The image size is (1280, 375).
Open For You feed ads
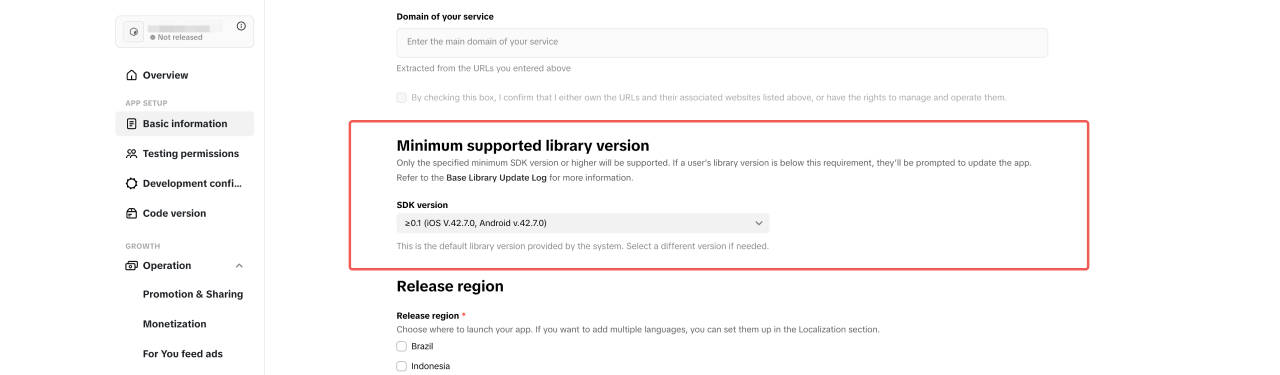point(183,354)
